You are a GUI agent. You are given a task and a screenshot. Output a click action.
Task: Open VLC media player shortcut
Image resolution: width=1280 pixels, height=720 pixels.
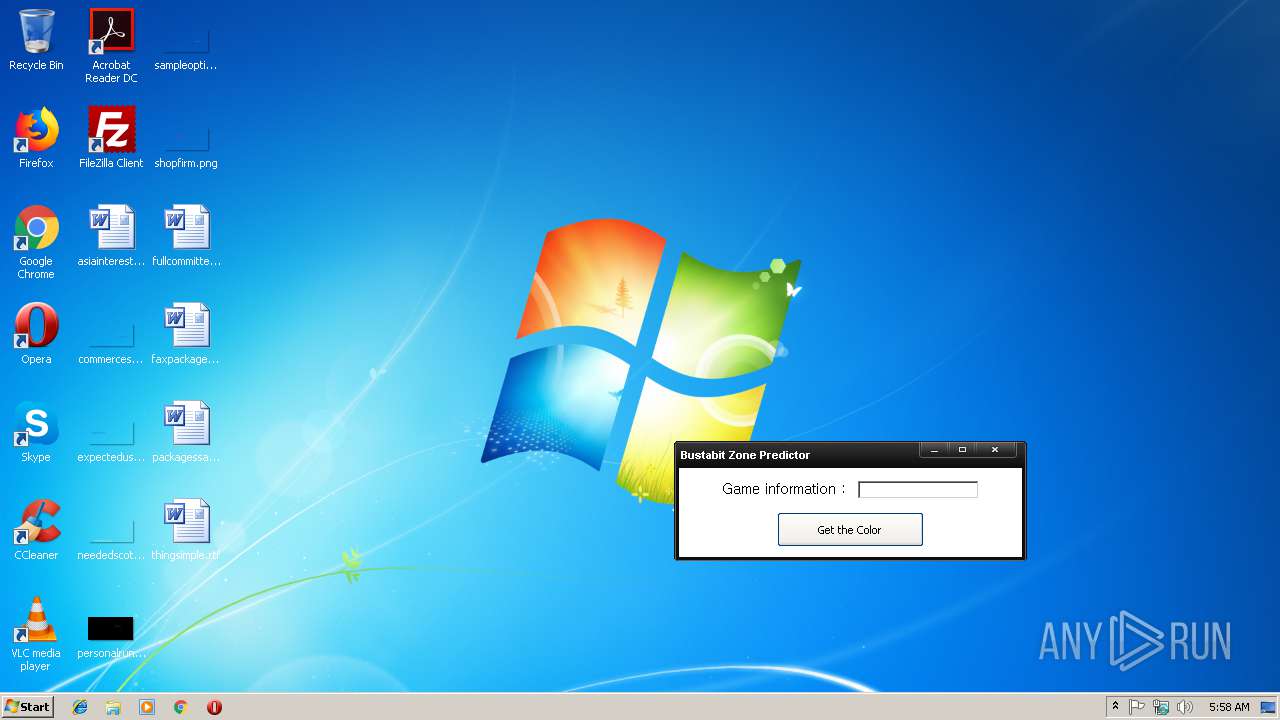(x=36, y=634)
